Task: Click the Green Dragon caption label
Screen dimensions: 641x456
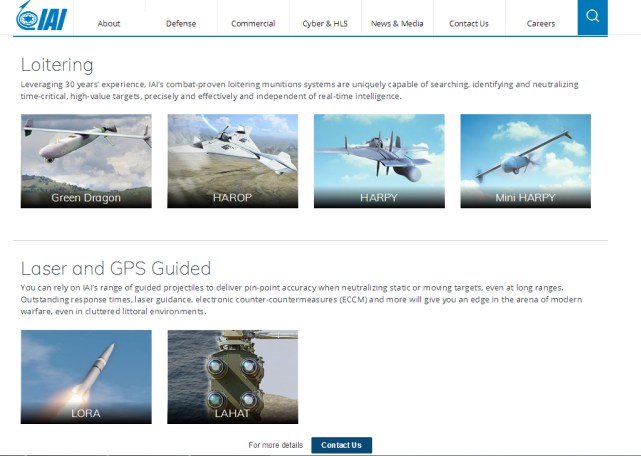Action: tap(86, 198)
